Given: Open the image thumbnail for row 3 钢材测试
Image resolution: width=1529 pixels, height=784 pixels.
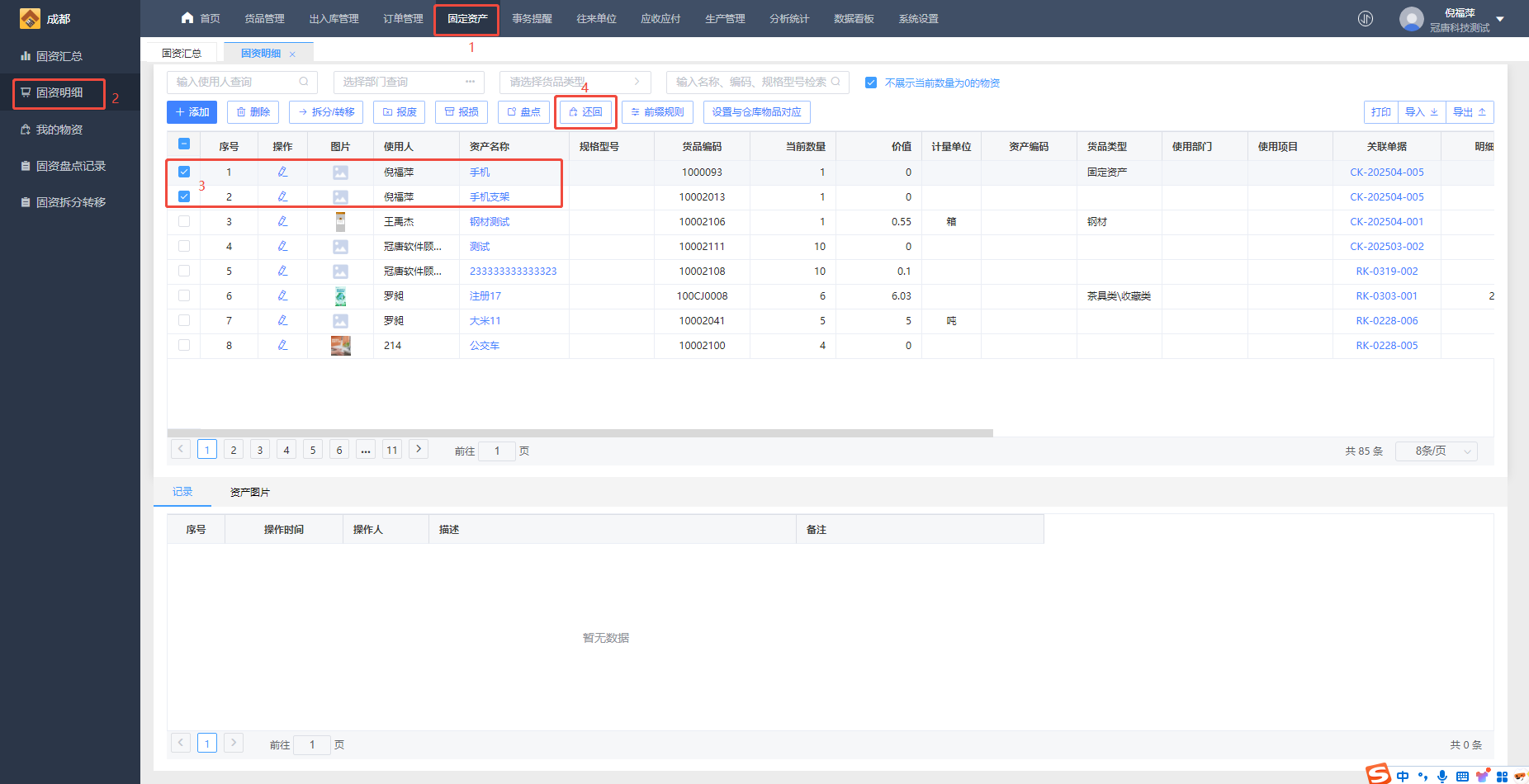Looking at the screenshot, I should [340, 221].
